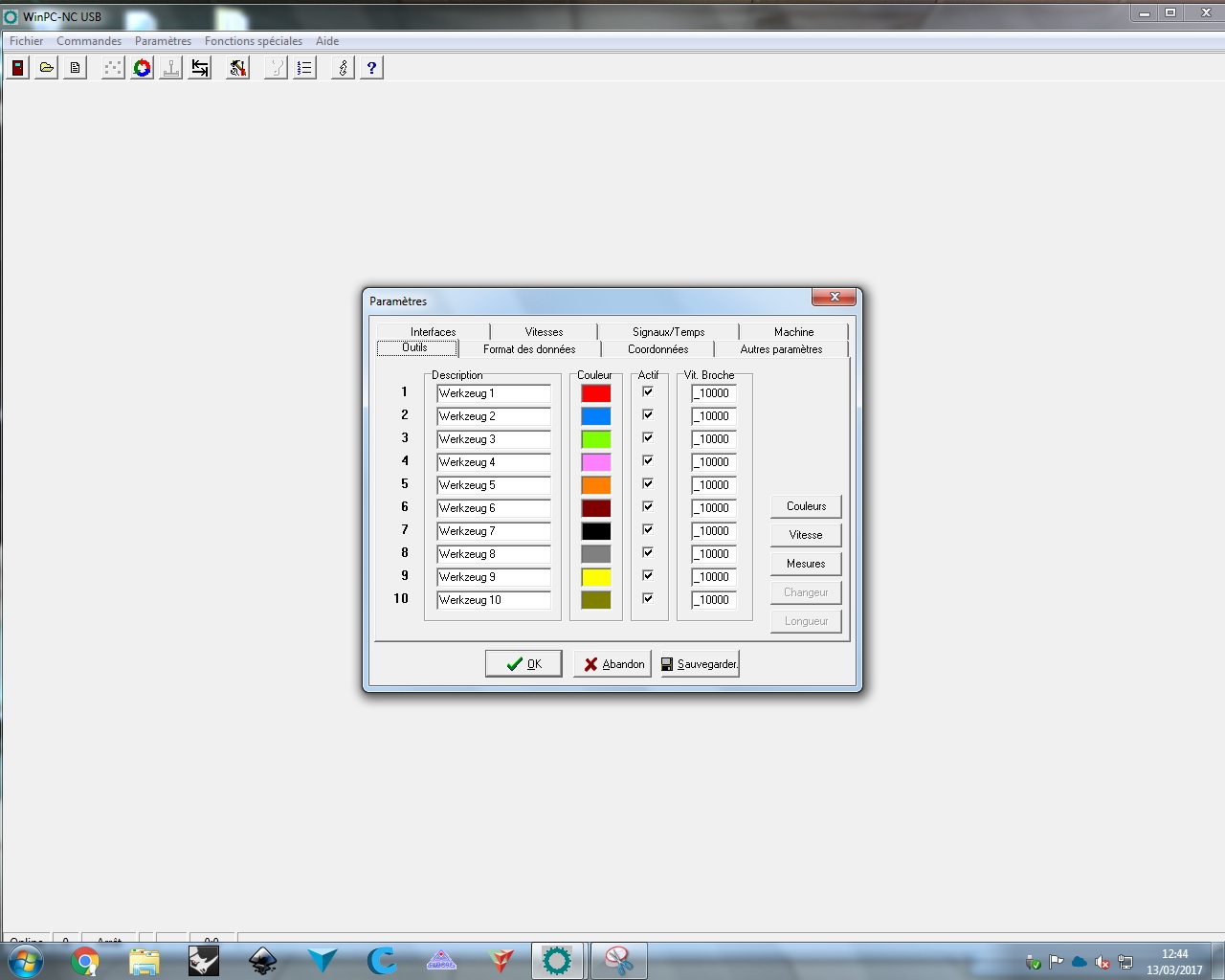The height and width of the screenshot is (980, 1225).
Task: Click the orange color swatch for tool 5
Action: tap(595, 485)
